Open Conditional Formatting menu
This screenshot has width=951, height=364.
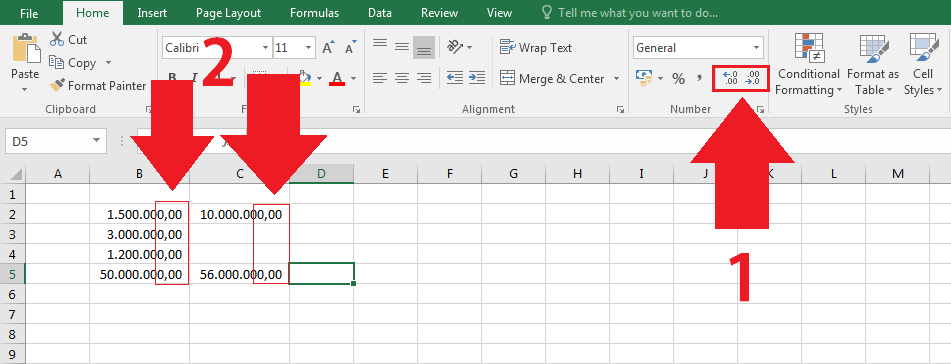[x=808, y=64]
